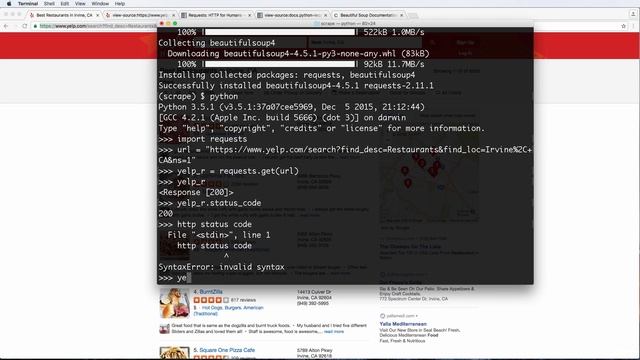640x360 pixels.
Task: Click BurntZilla star rating
Action: point(211,300)
